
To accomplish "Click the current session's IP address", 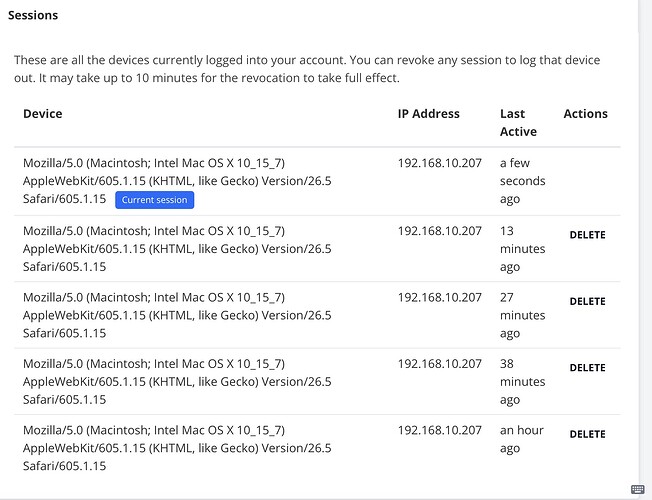I will point(440,163).
